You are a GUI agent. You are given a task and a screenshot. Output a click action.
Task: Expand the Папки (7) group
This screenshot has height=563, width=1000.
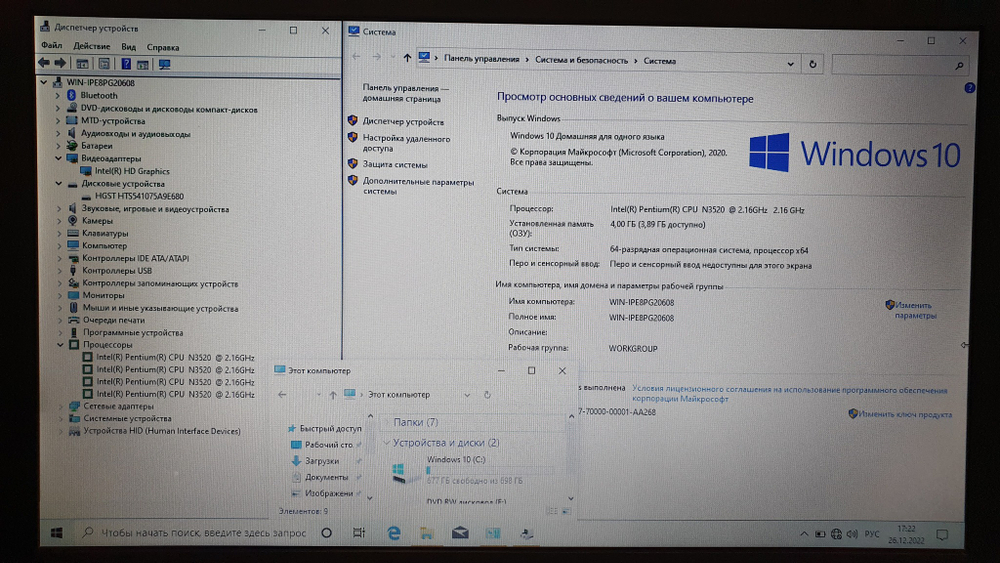(386, 422)
